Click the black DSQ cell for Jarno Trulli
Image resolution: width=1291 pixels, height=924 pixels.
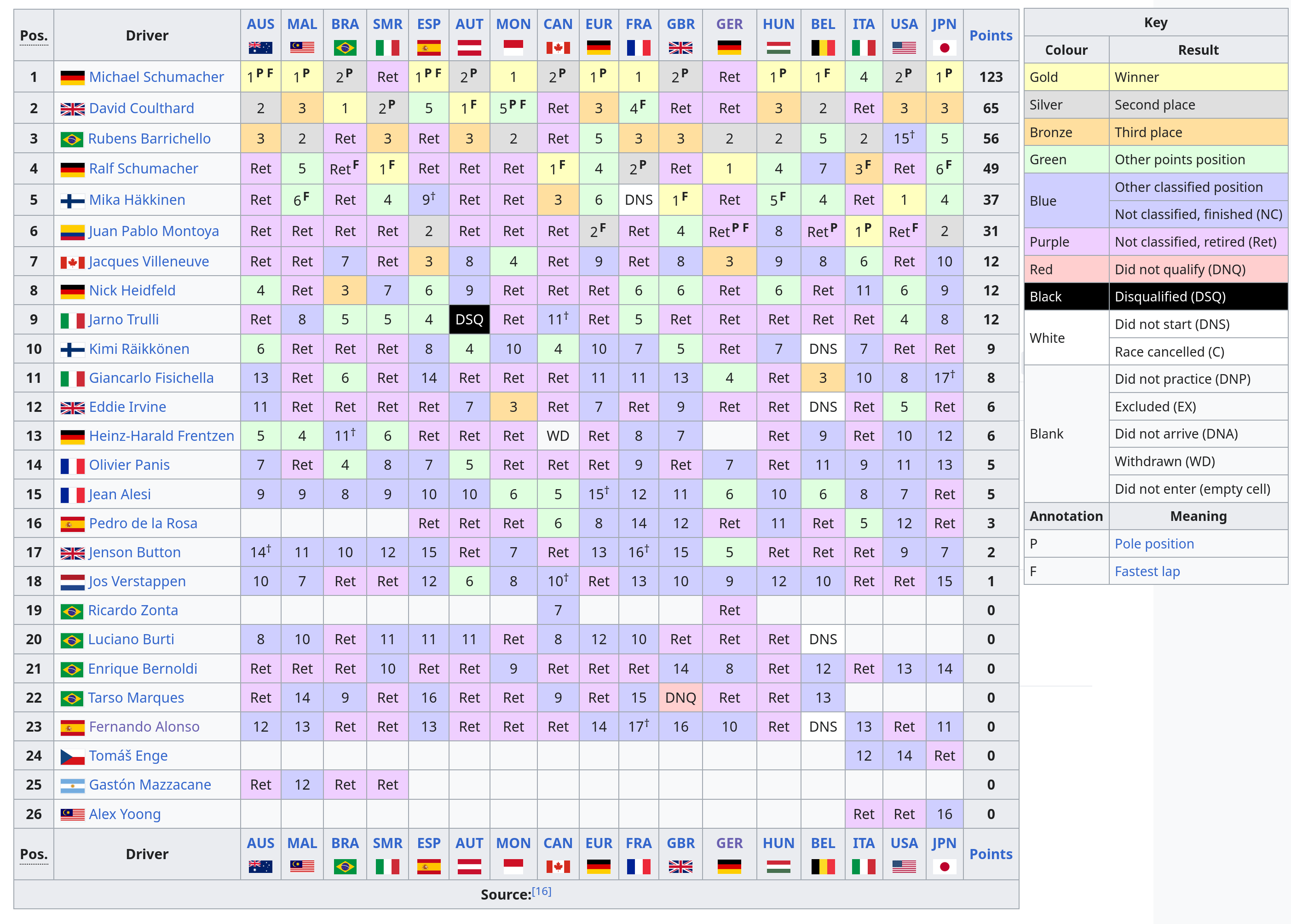point(469,320)
